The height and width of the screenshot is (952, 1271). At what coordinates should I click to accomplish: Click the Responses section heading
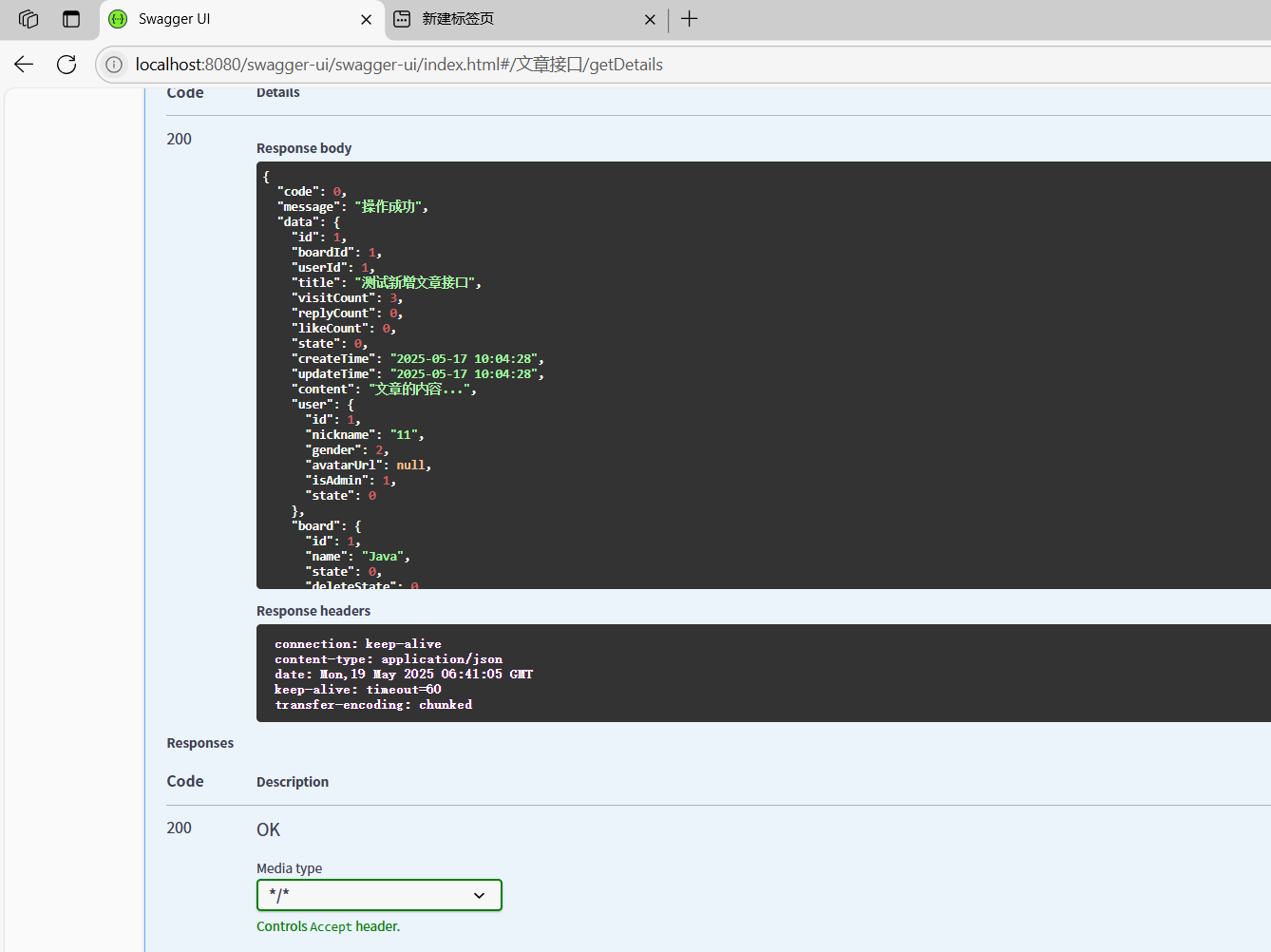pos(200,743)
